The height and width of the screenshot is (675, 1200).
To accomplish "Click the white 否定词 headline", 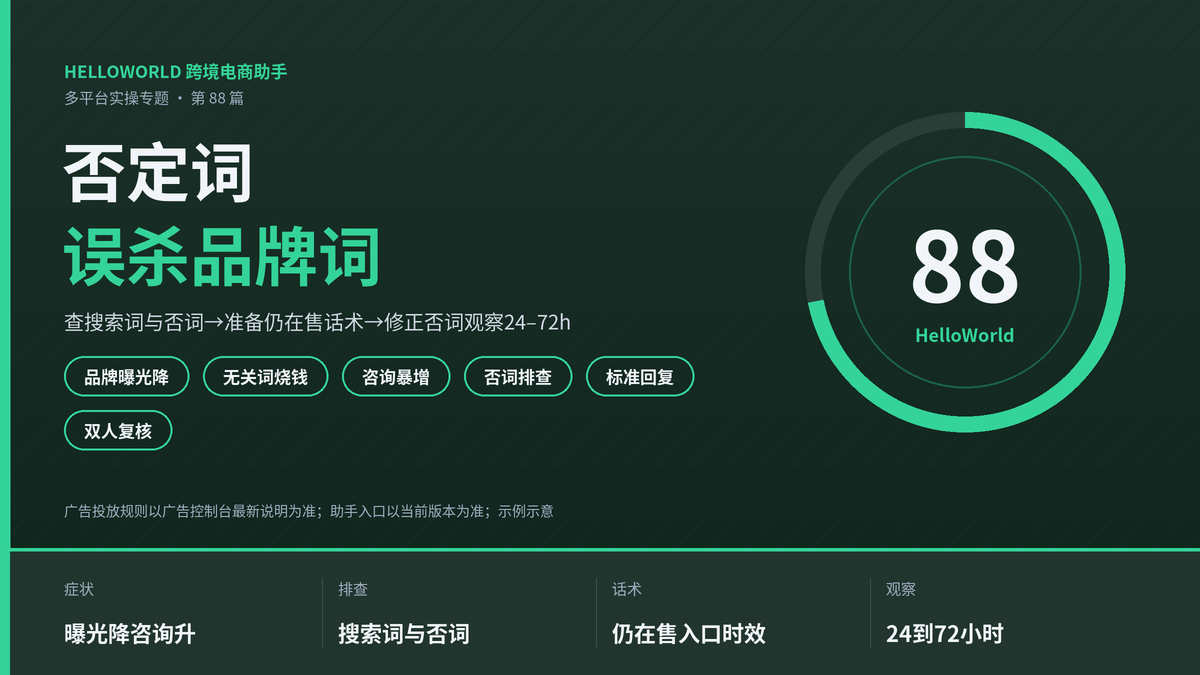I will click(x=158, y=173).
